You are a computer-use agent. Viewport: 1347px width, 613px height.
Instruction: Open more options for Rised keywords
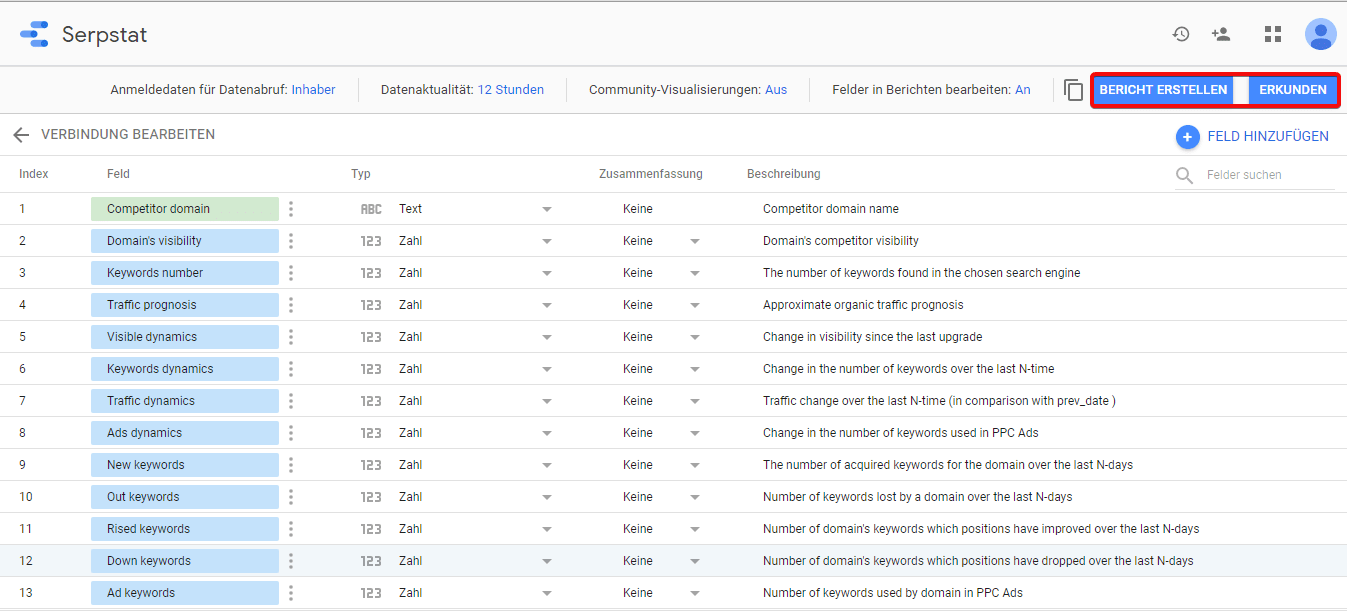coord(291,529)
